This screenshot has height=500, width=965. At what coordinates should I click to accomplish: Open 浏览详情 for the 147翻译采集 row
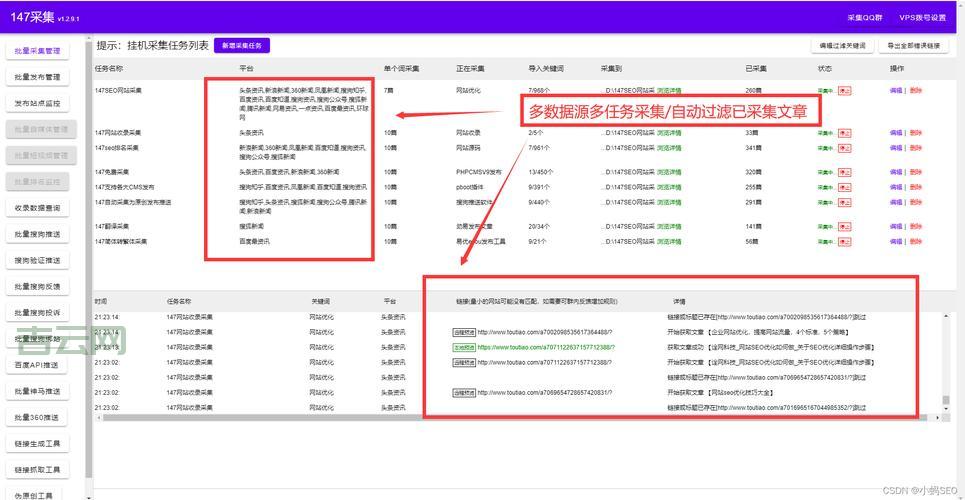pos(669,227)
